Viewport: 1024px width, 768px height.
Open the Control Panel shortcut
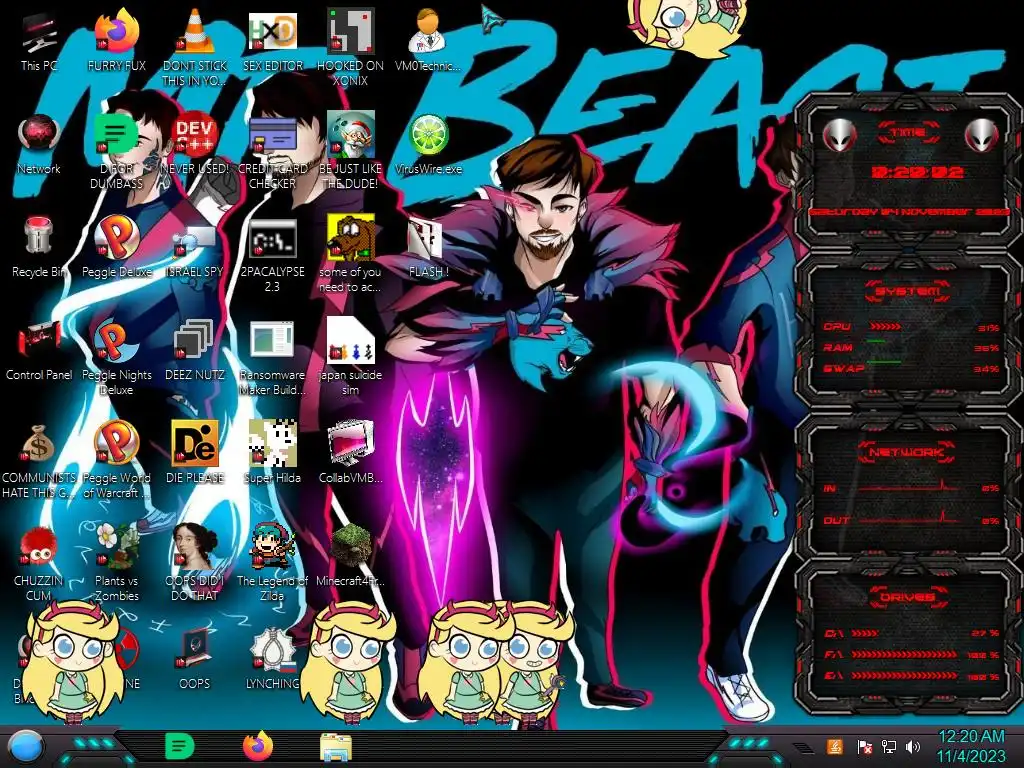[x=39, y=351]
